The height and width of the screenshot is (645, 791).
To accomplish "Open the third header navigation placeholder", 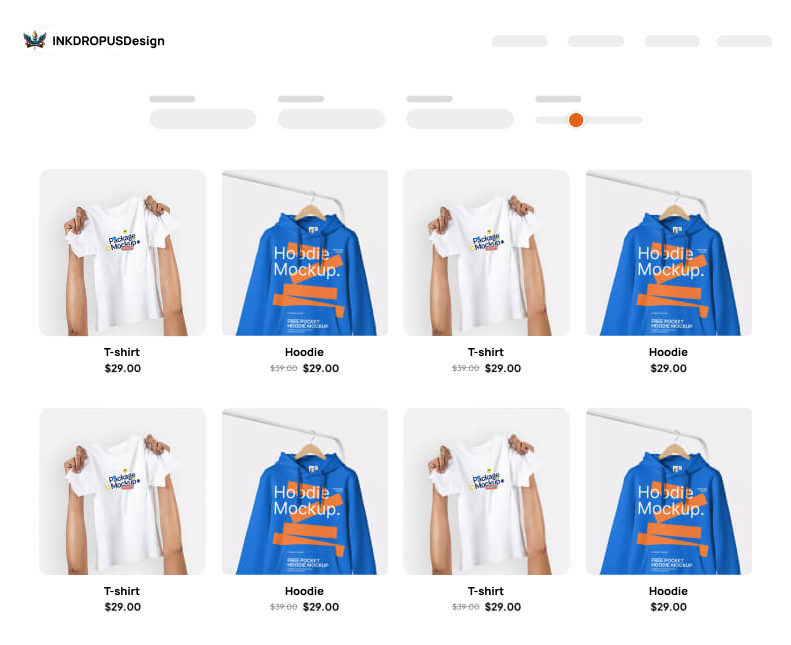I will click(x=672, y=41).
